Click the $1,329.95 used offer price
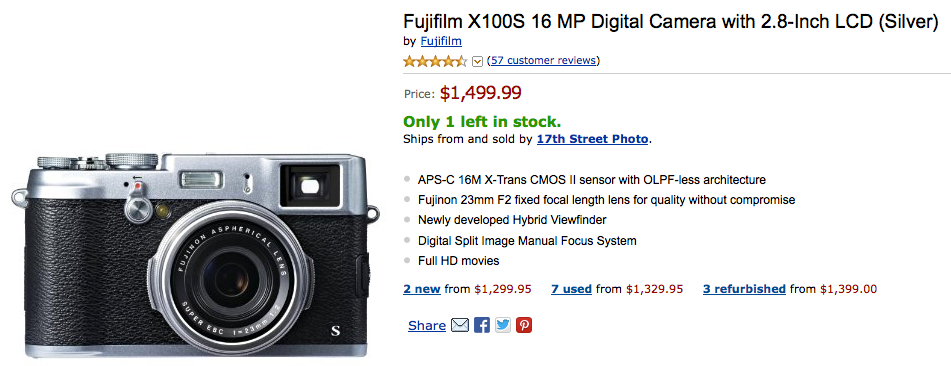This screenshot has width=951, height=366. pos(654,289)
